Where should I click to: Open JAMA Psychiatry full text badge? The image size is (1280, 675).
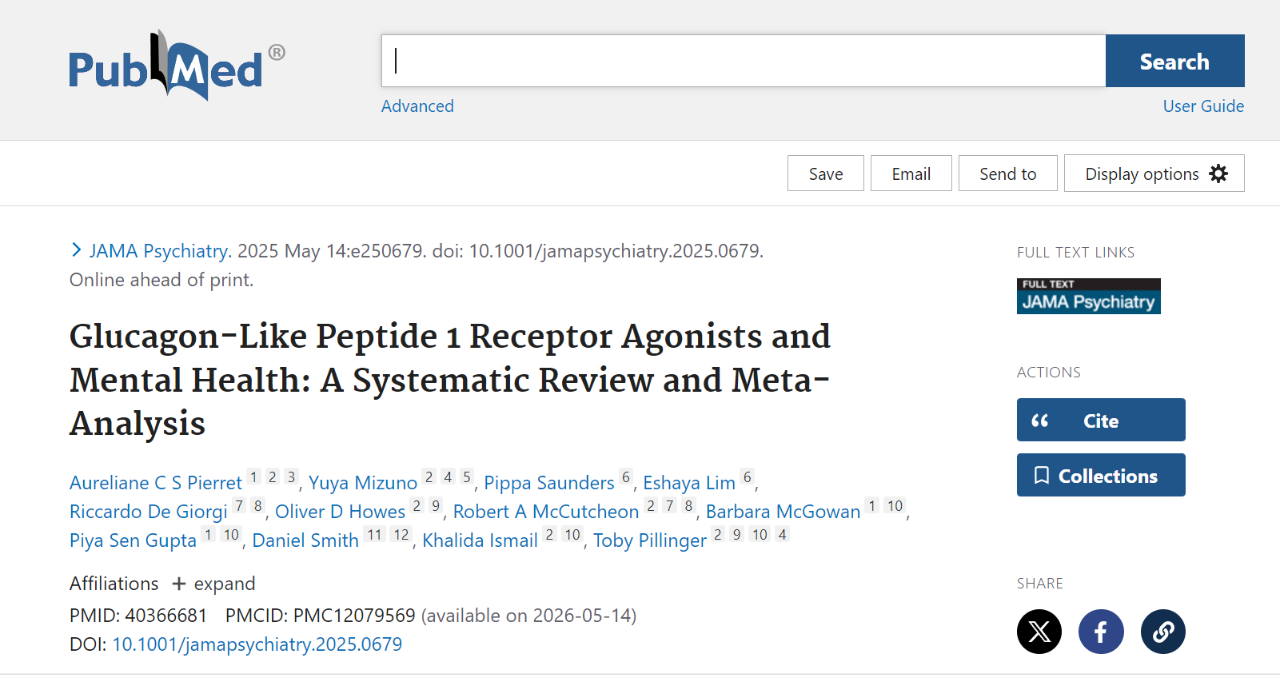tap(1089, 296)
